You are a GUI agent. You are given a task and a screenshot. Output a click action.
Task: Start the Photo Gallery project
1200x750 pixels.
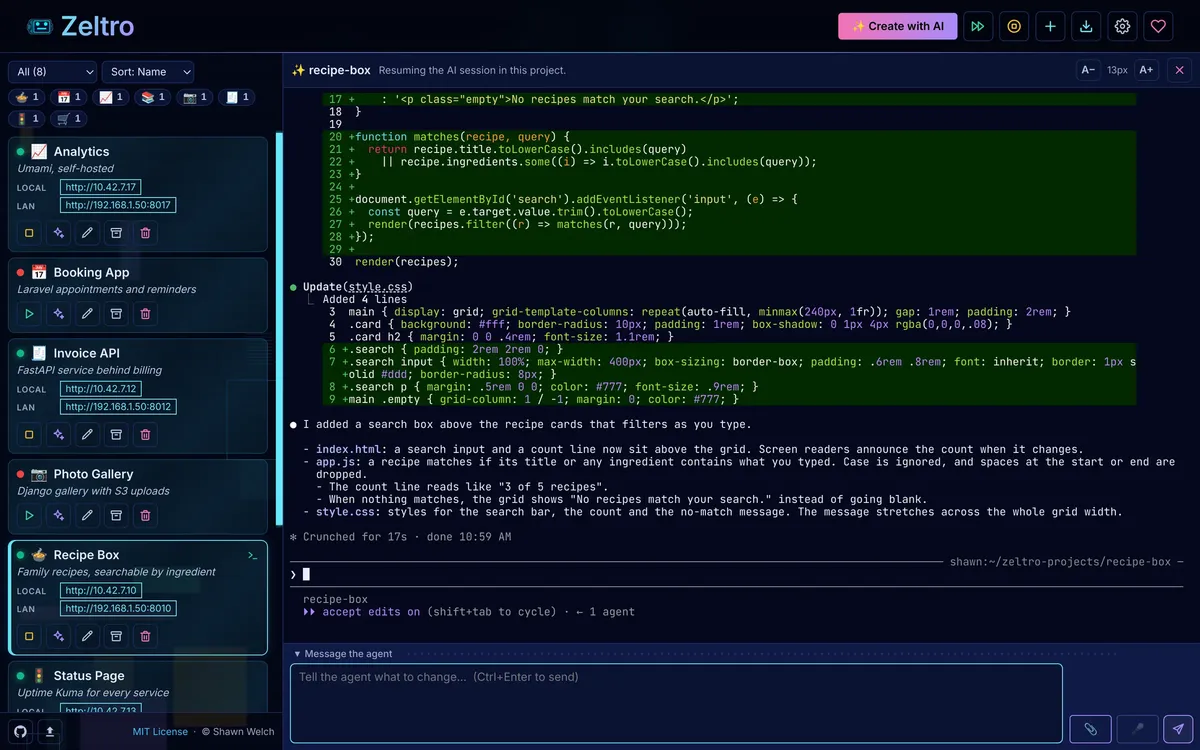(x=29, y=515)
